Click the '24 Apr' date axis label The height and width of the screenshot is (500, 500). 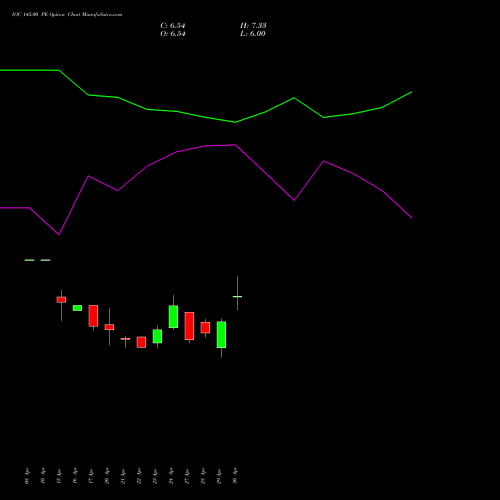(171, 476)
